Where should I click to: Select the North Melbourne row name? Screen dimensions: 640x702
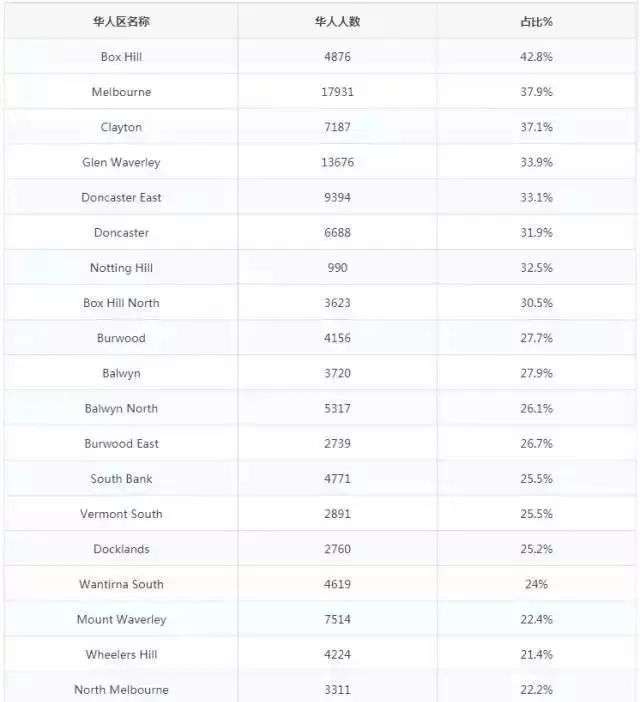121,690
